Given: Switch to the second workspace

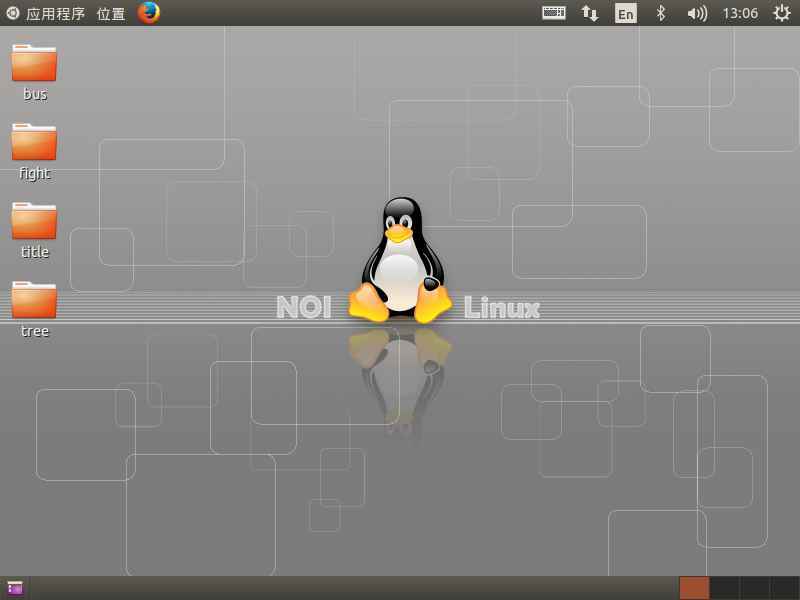Looking at the screenshot, I should pyautogui.click(x=724, y=588).
